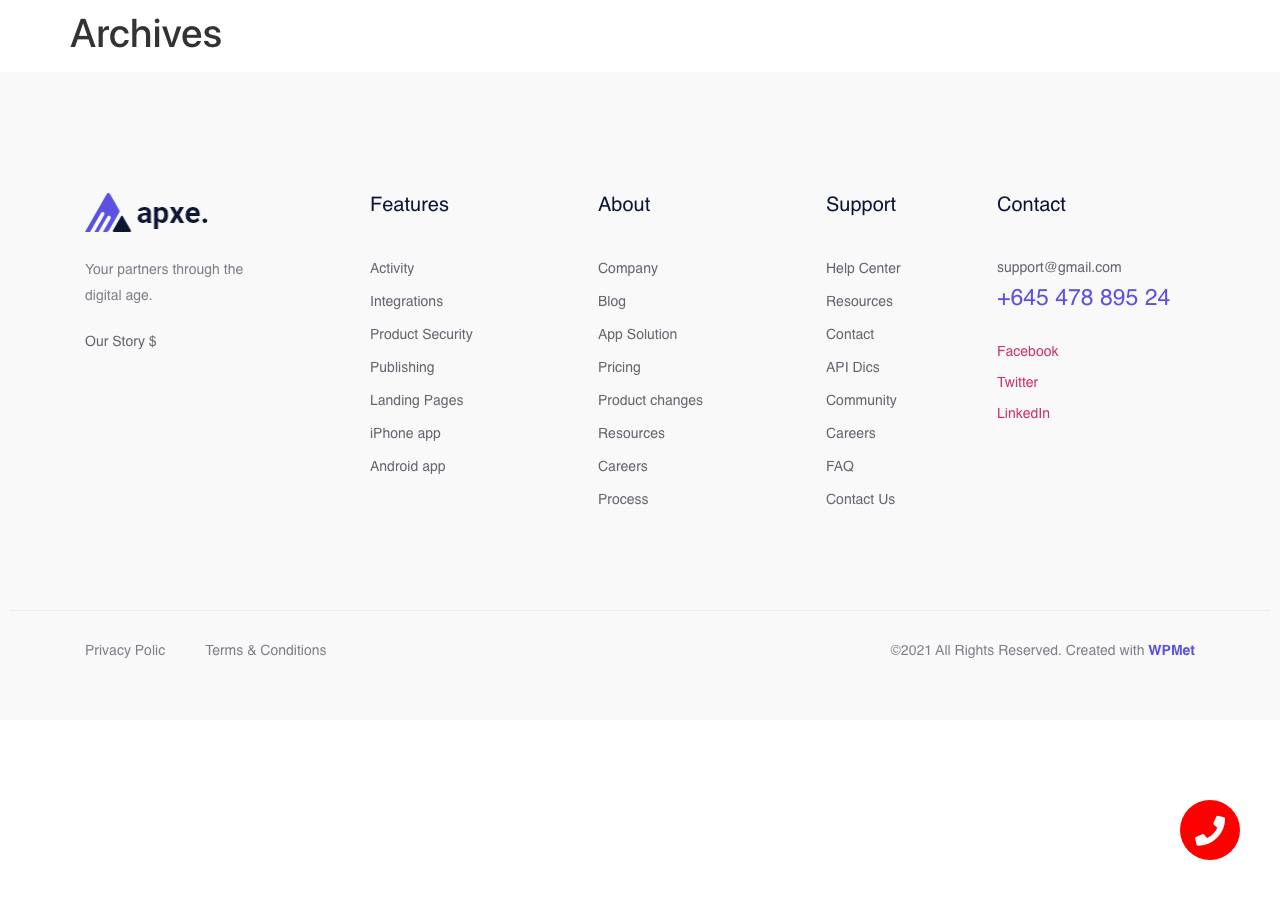Click Careers link under About
This screenshot has height=900, width=1280.
point(623,466)
